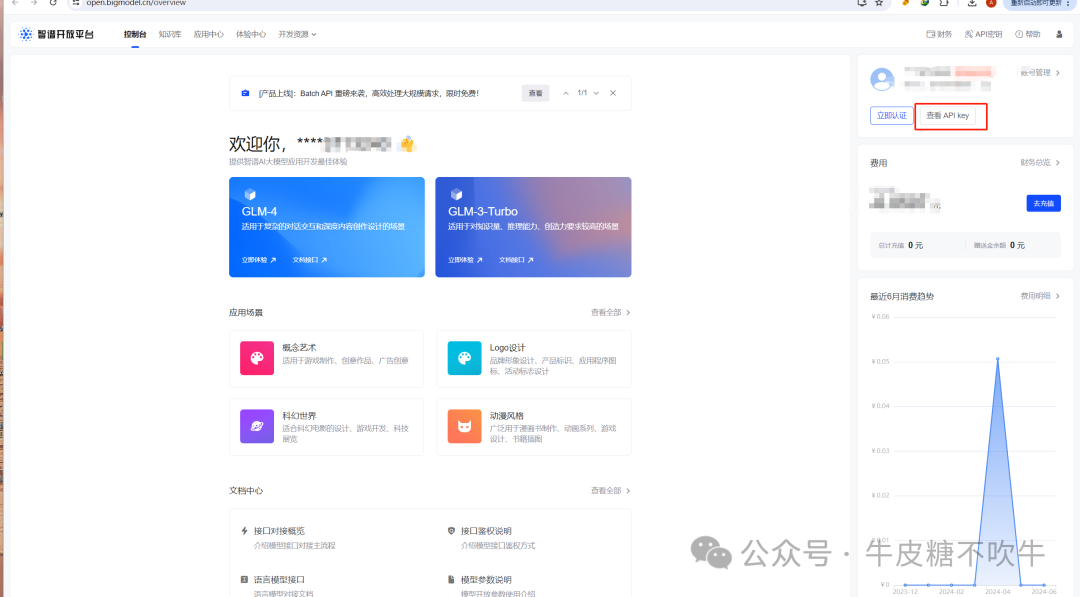This screenshot has height=597, width=1080.
Task: Click 立即体验 on the GLM-3-Turbo card
Action: (466, 260)
